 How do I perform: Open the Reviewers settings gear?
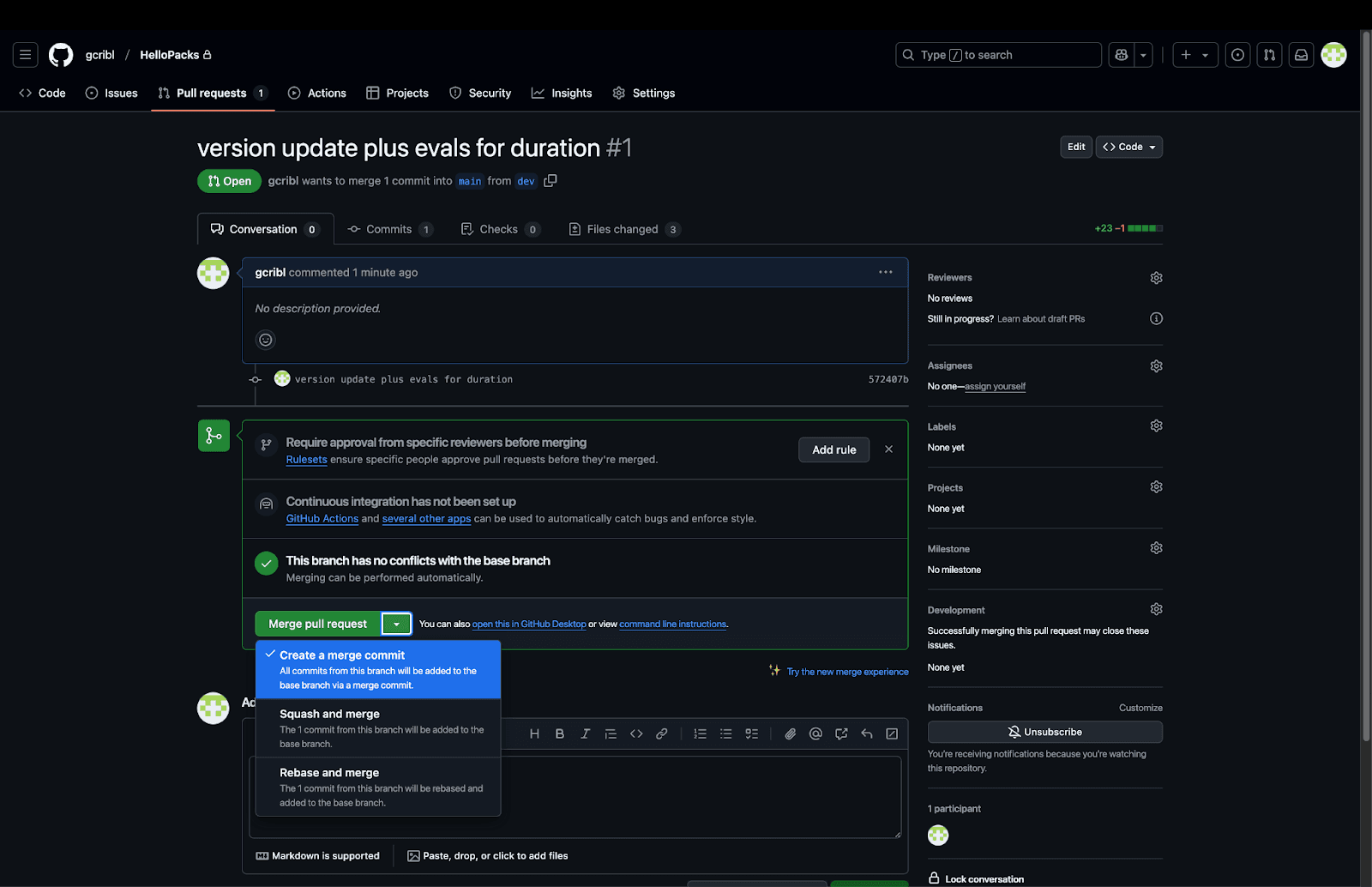click(1156, 278)
